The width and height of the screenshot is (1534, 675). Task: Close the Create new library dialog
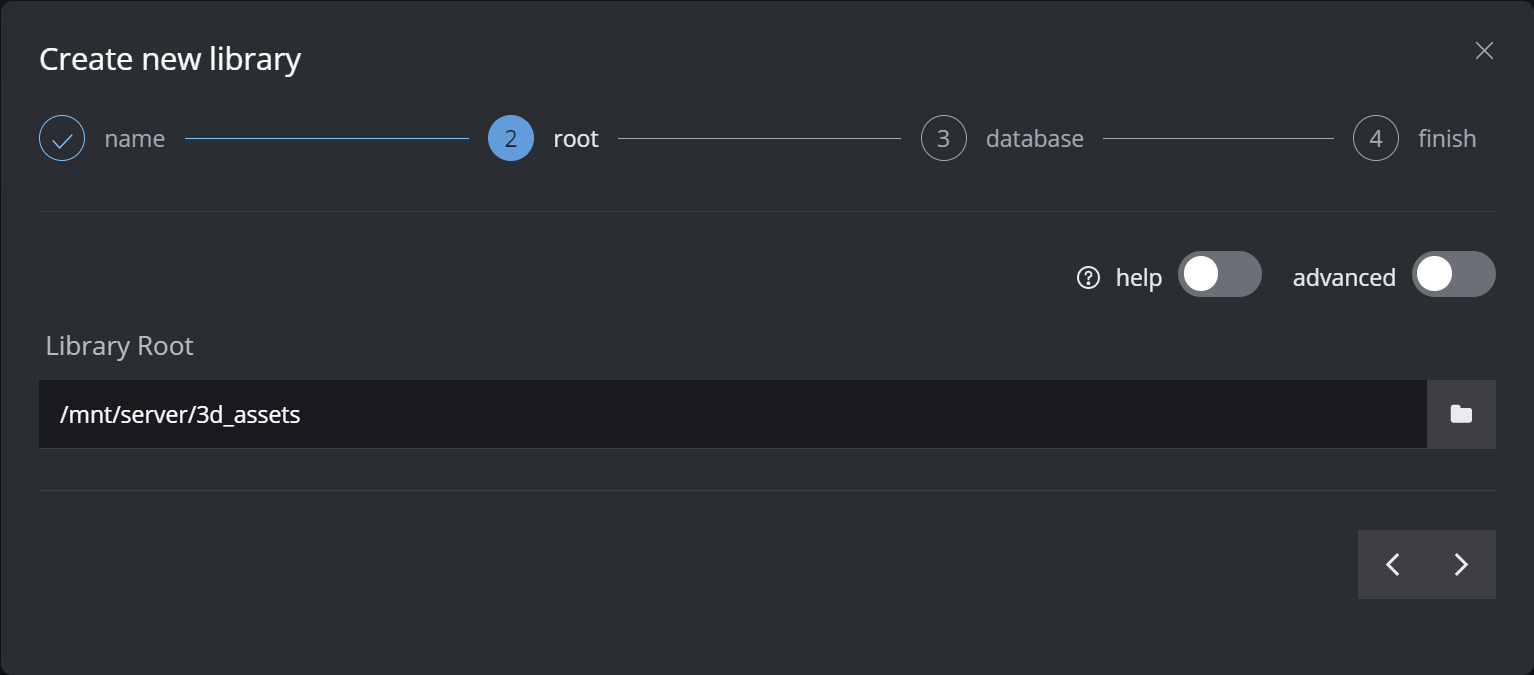(1484, 51)
